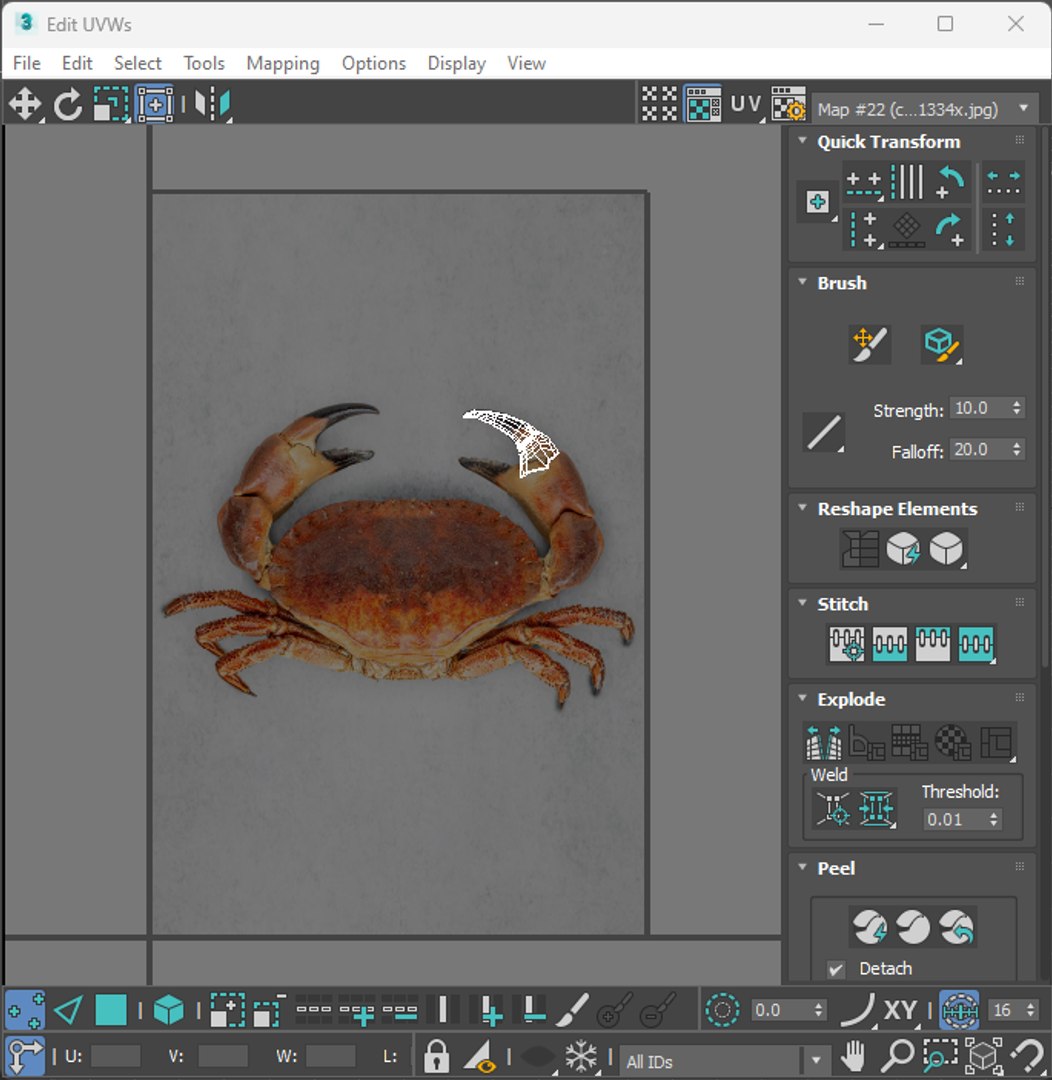Click the Mirror horizontal tool
This screenshot has height=1080, width=1052.
coord(212,105)
